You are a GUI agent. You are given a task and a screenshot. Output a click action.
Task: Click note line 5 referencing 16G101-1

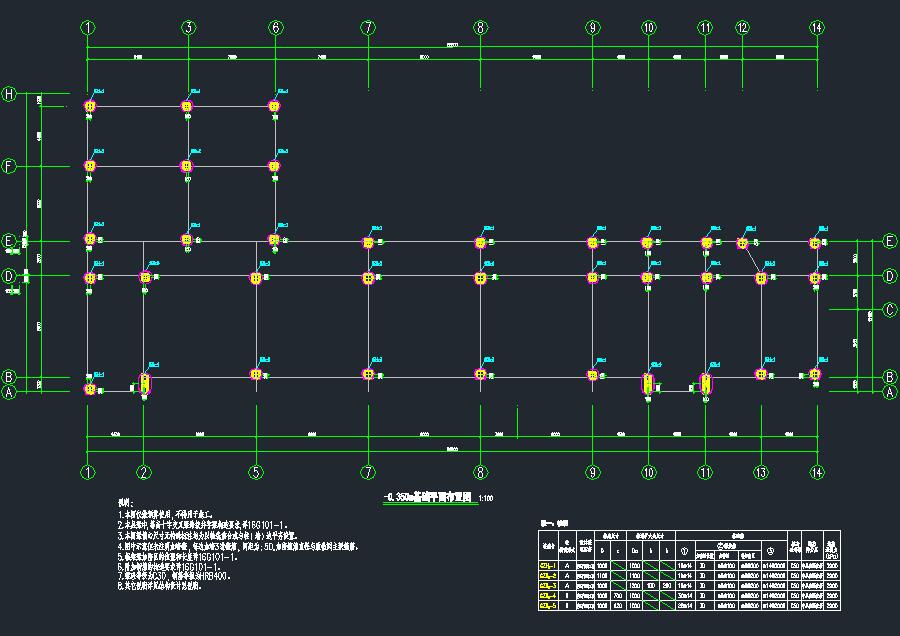[178, 557]
